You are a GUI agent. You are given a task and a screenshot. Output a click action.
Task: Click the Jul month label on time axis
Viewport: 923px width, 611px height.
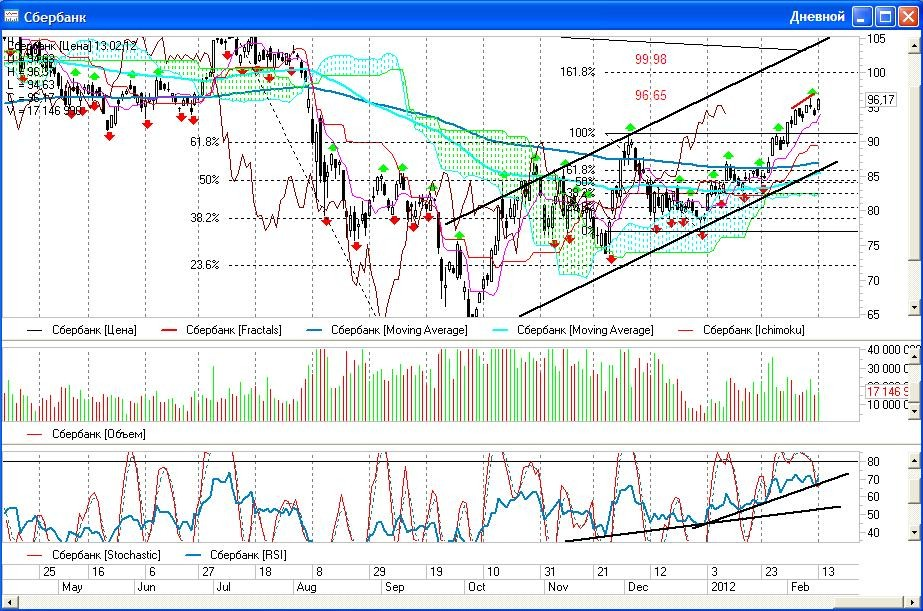[x=223, y=587]
